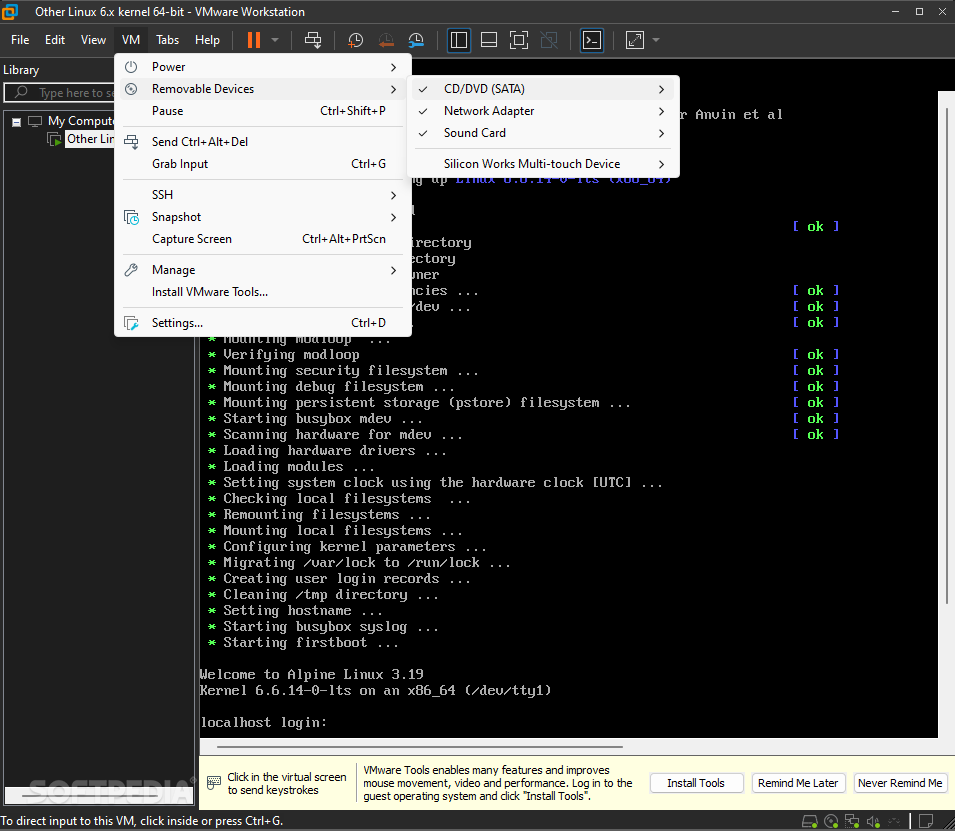
Task: Click the stretch guest display toolbar icon
Action: click(635, 40)
